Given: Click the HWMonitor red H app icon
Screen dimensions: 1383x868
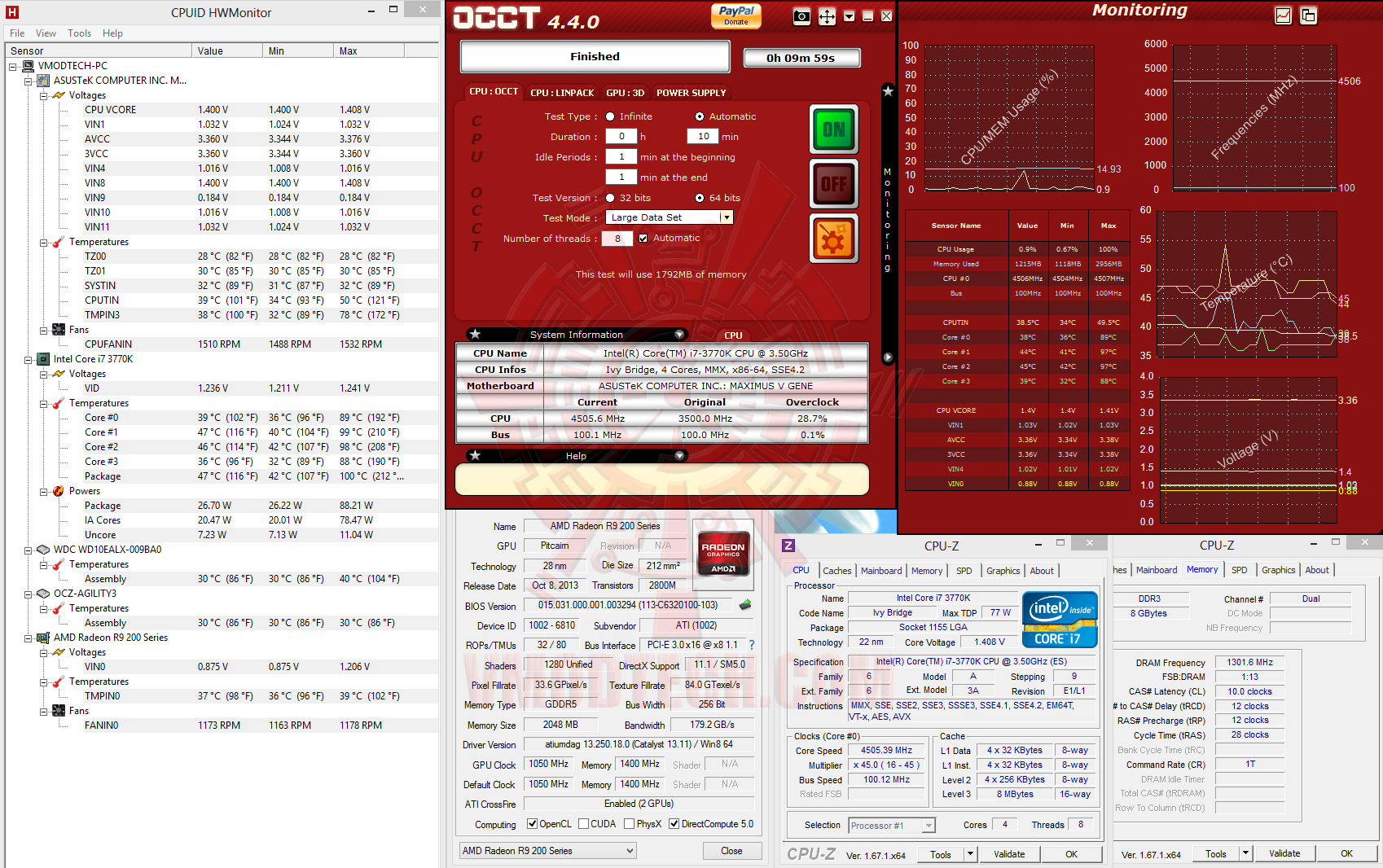Looking at the screenshot, I should tap(12, 12).
